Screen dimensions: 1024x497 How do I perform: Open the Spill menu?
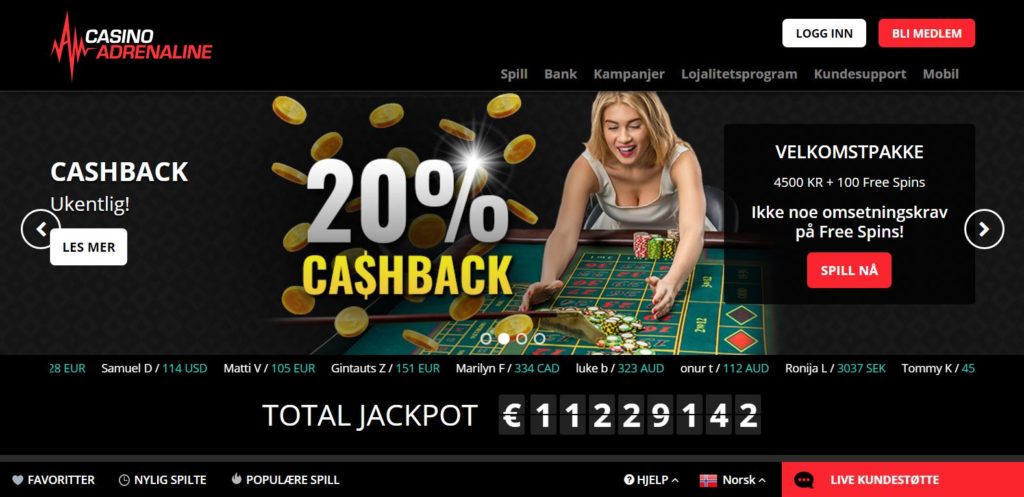pos(514,74)
